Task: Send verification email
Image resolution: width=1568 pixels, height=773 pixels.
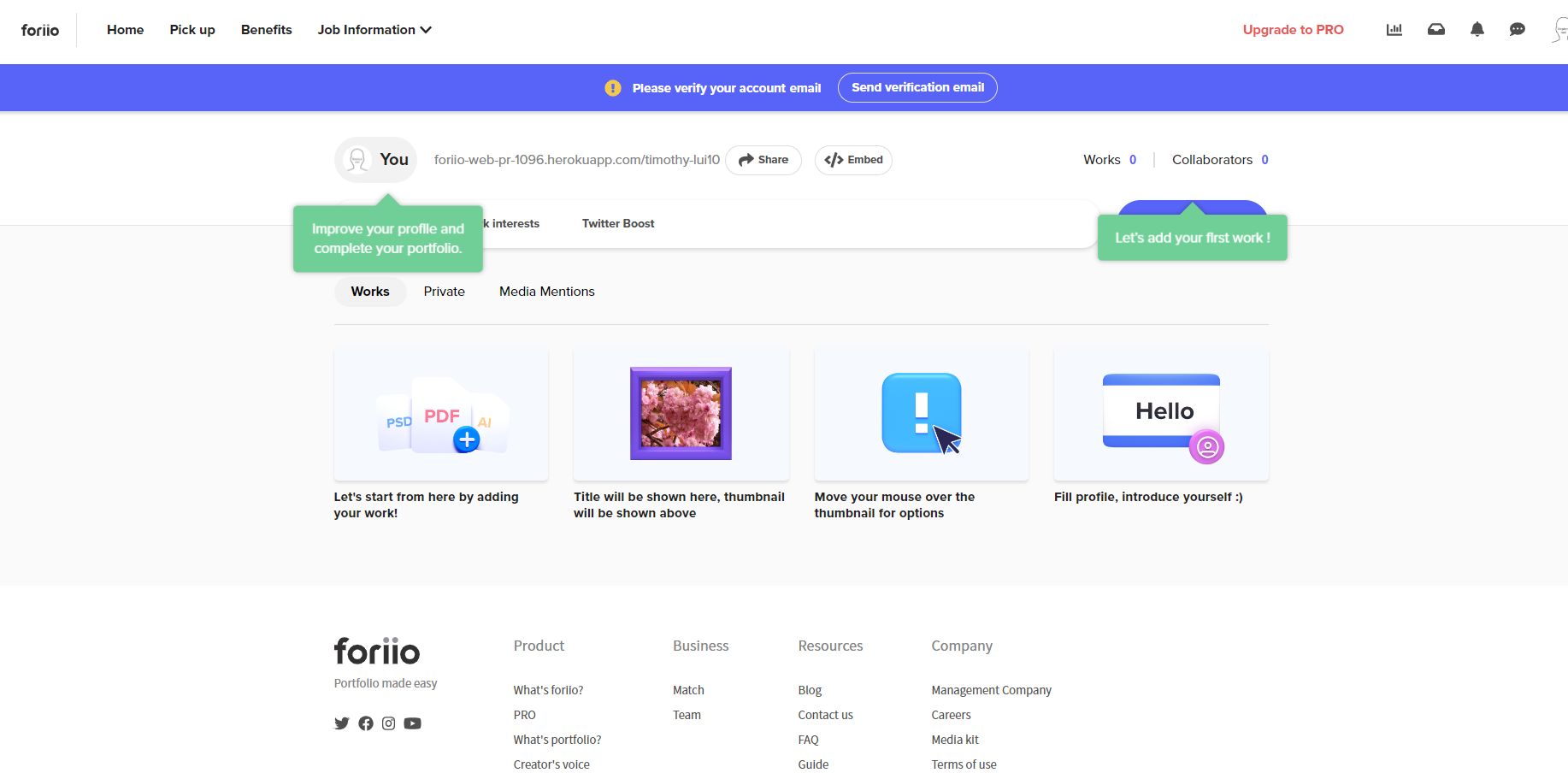Action: 917,88
